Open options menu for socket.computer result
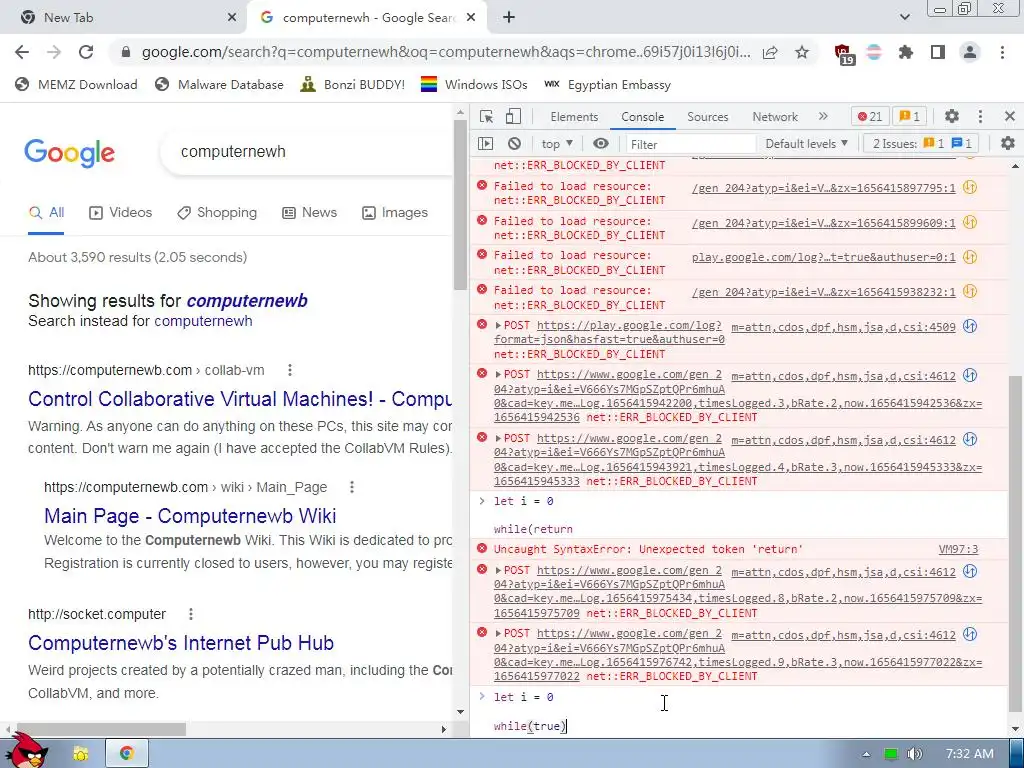This screenshot has width=1024, height=768. point(191,614)
